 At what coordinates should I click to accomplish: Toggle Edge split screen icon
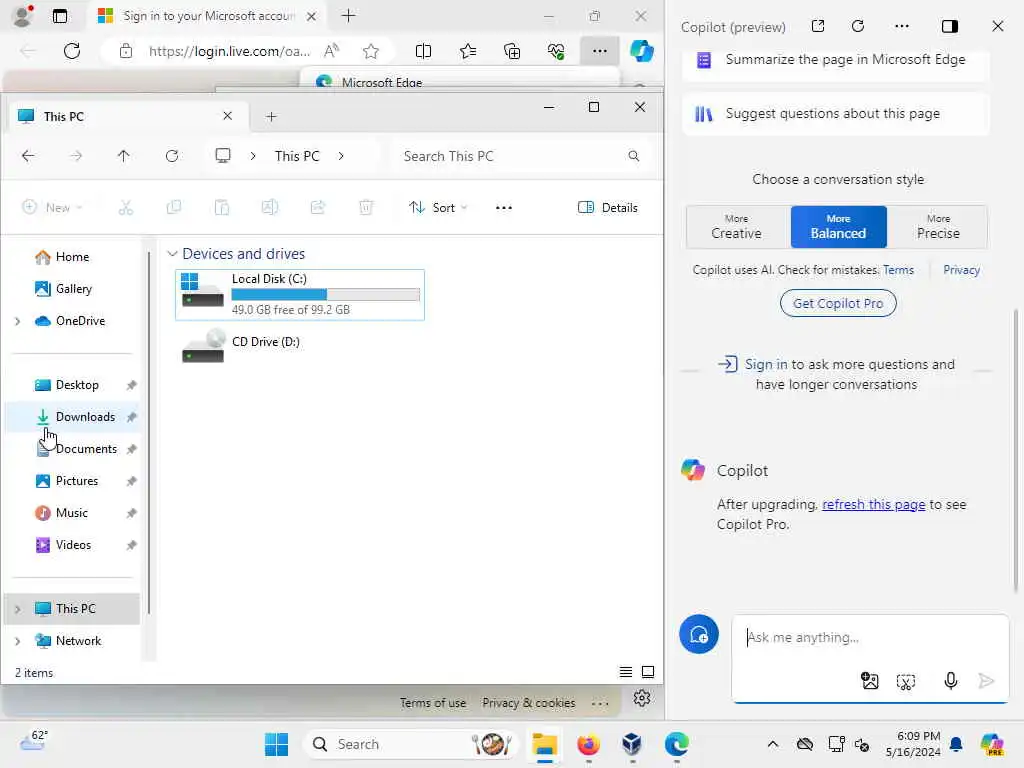pos(423,51)
